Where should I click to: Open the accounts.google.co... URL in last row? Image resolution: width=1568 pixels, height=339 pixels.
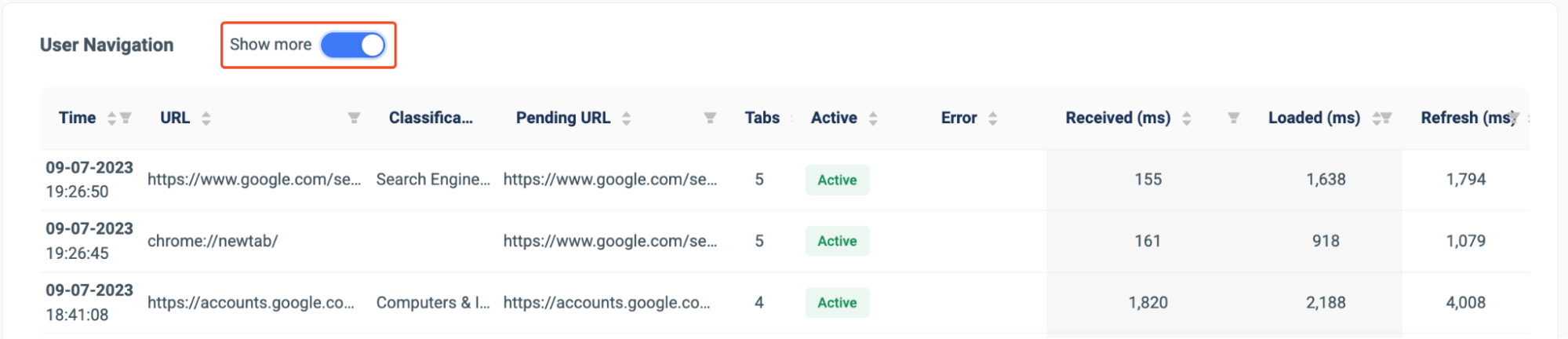(x=251, y=302)
